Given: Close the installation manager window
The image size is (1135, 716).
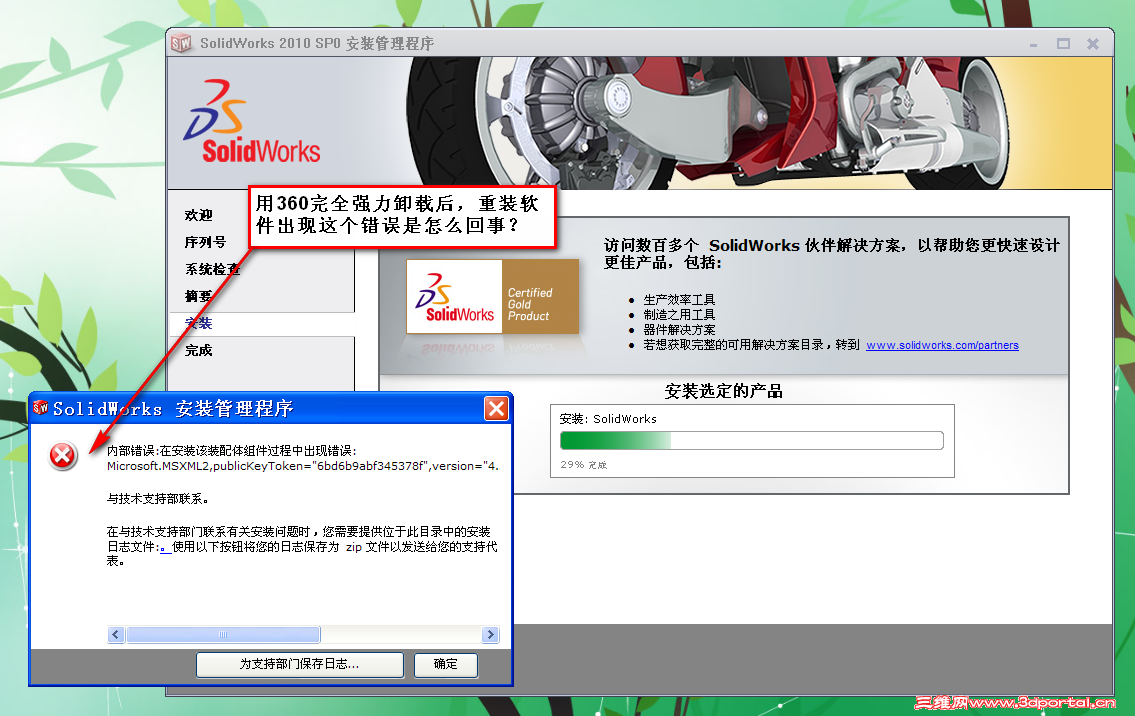Looking at the screenshot, I should click(x=1093, y=44).
